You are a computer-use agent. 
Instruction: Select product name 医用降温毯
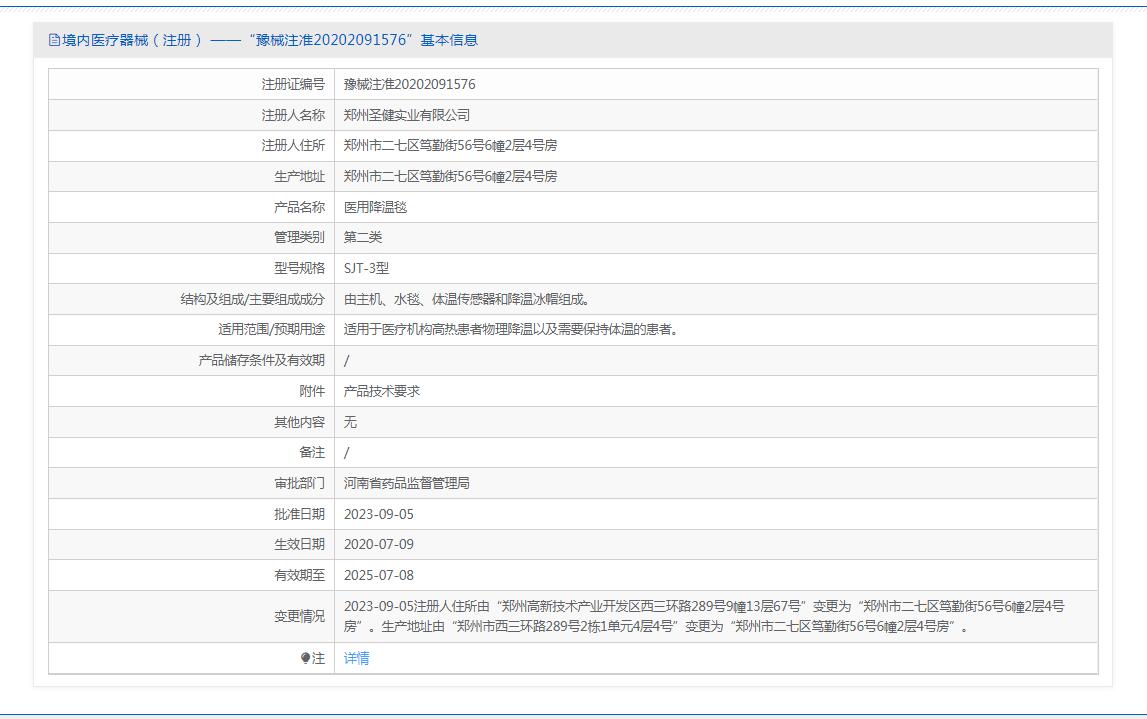375,207
